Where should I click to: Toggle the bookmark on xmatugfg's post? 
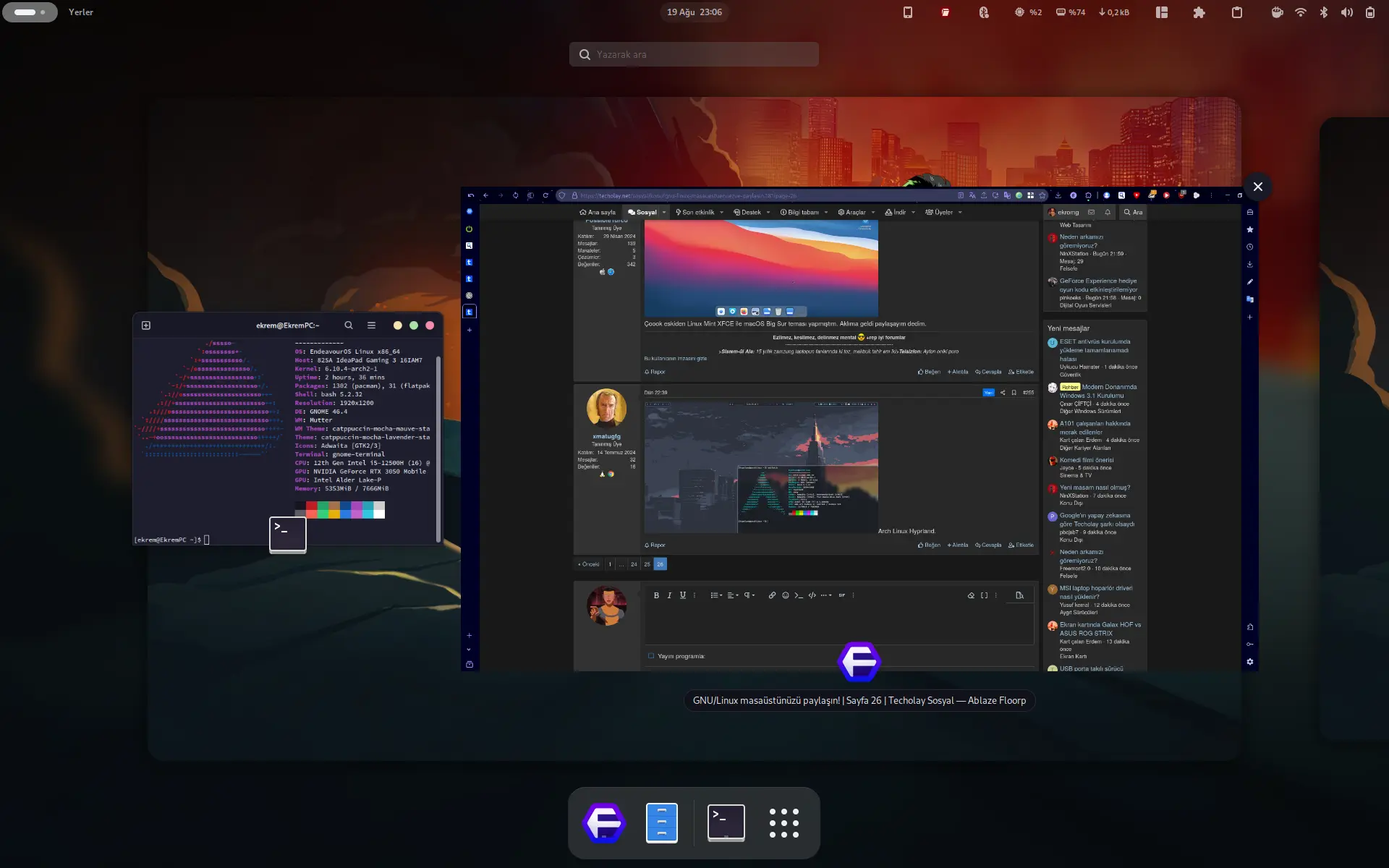click(x=1014, y=393)
